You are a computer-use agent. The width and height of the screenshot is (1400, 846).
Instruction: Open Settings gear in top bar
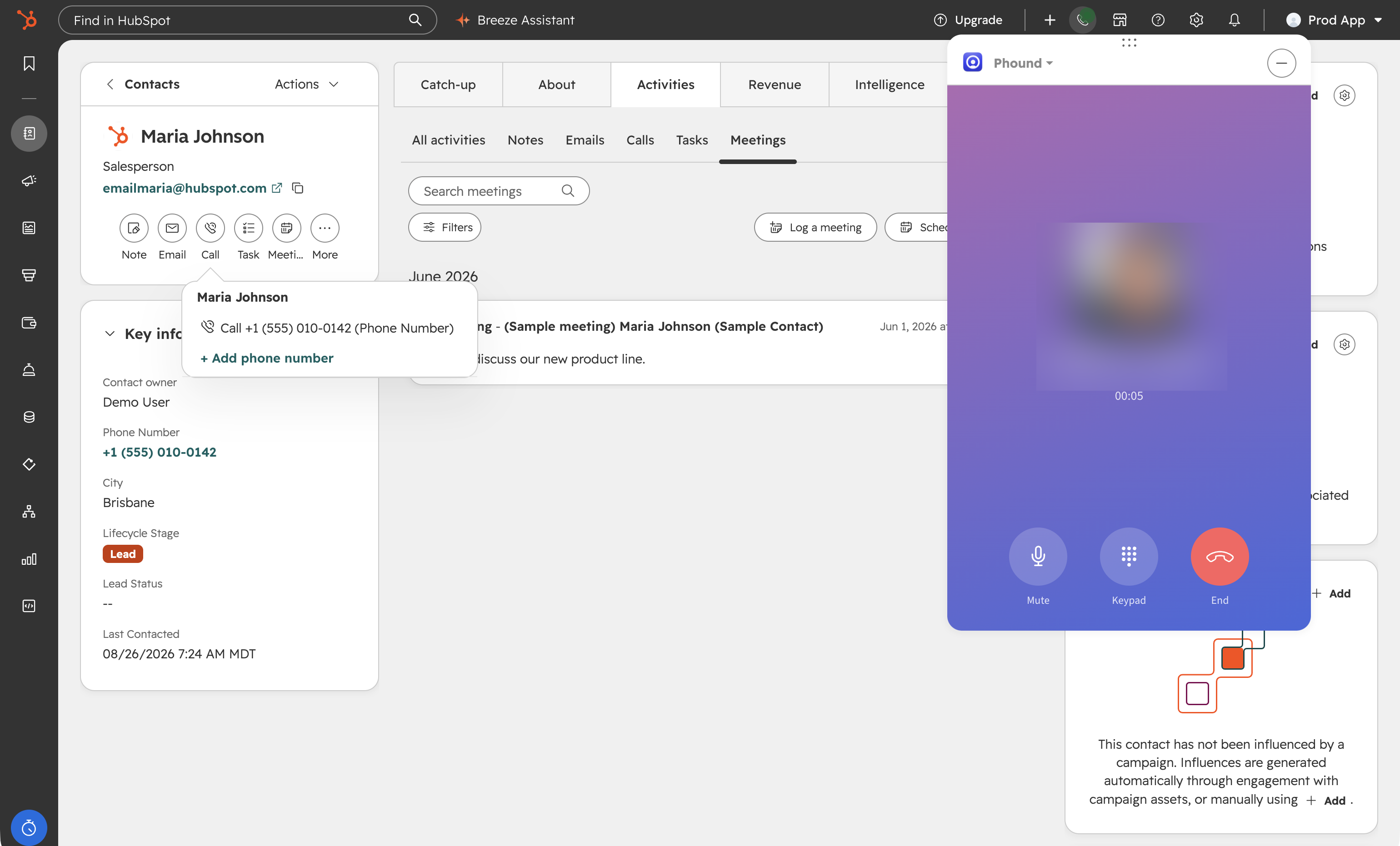tap(1196, 20)
